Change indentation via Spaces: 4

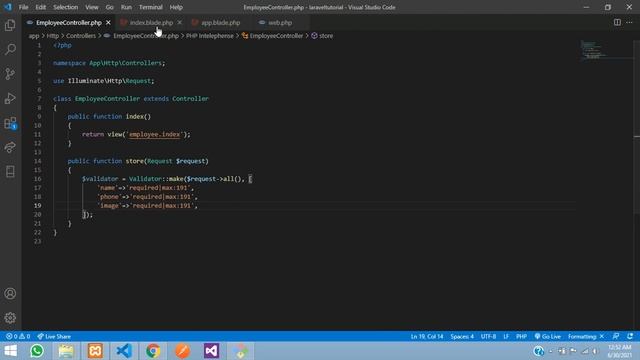point(462,336)
